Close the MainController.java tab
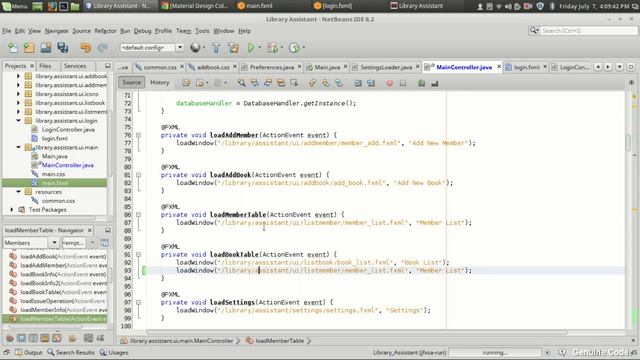The height and width of the screenshot is (360, 640). pyautogui.click(x=499, y=67)
